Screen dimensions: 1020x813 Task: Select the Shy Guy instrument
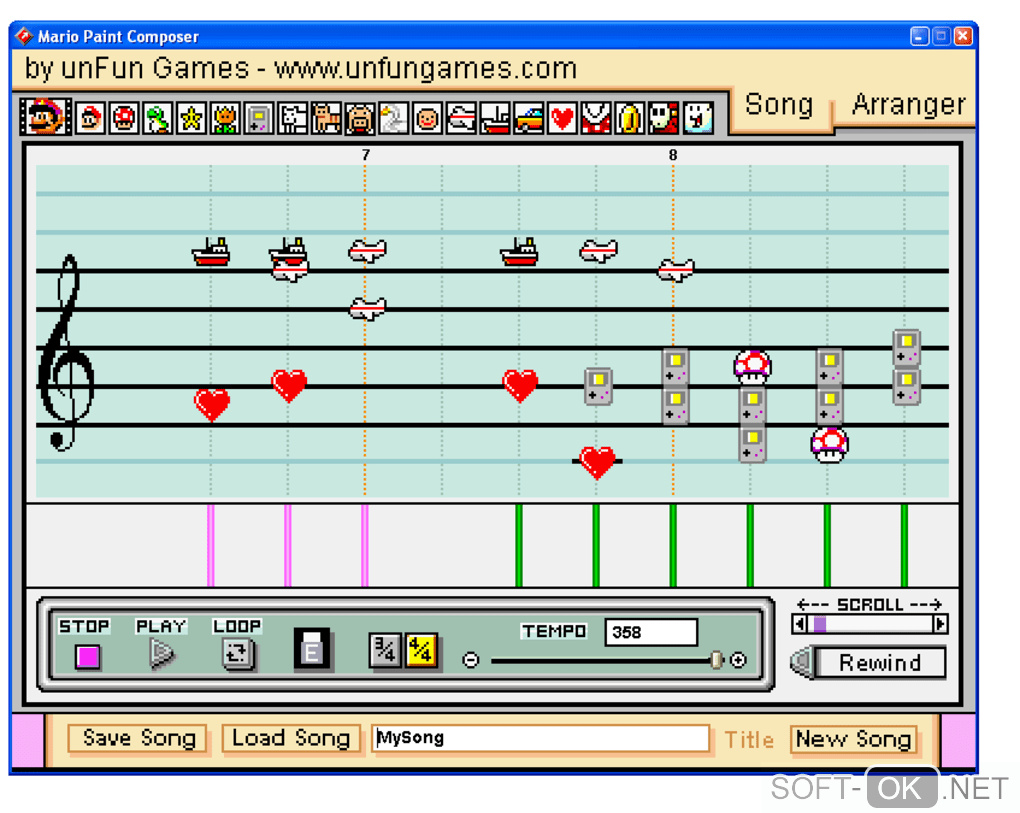point(664,118)
